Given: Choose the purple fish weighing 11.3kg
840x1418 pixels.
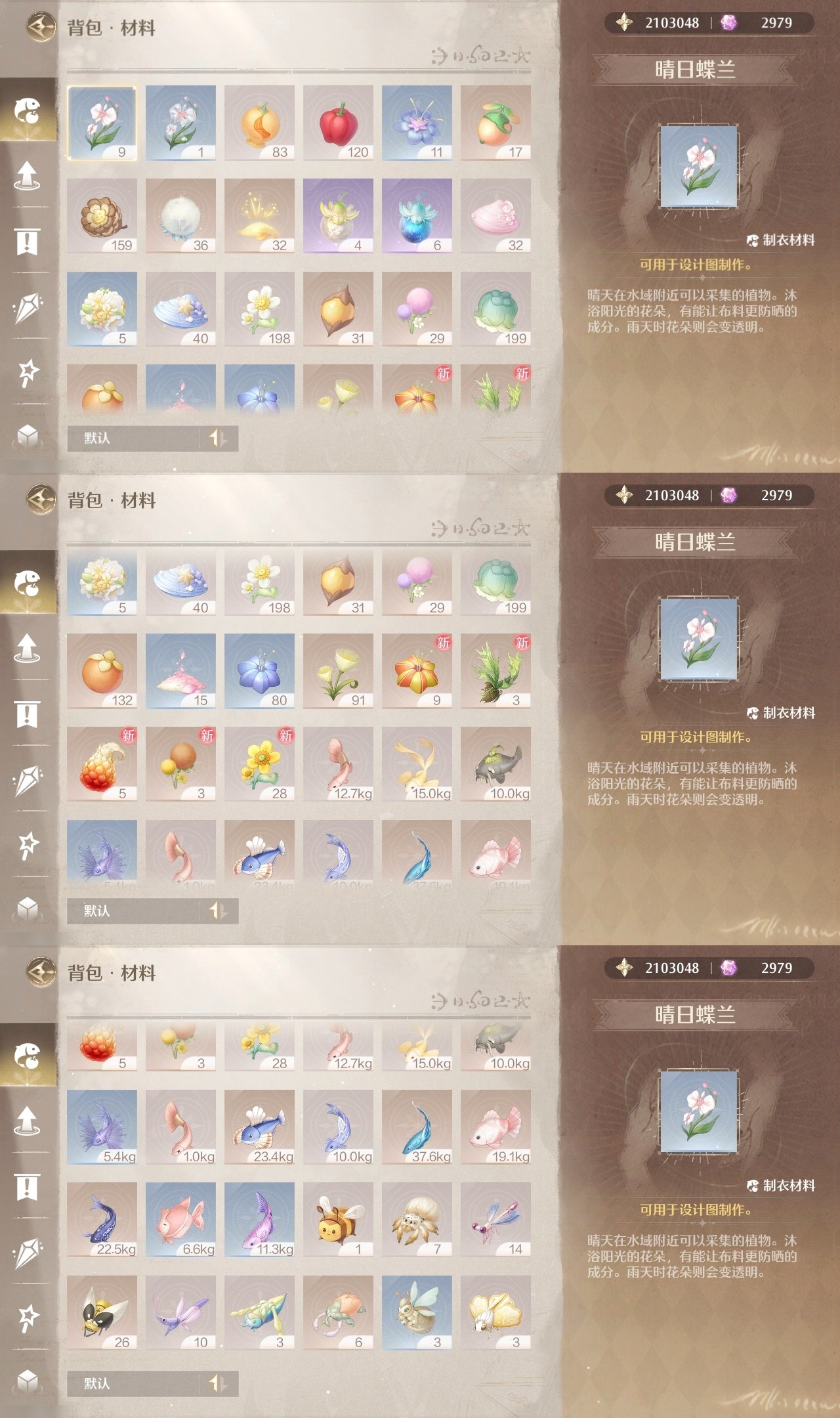Looking at the screenshot, I should click(x=259, y=1220).
